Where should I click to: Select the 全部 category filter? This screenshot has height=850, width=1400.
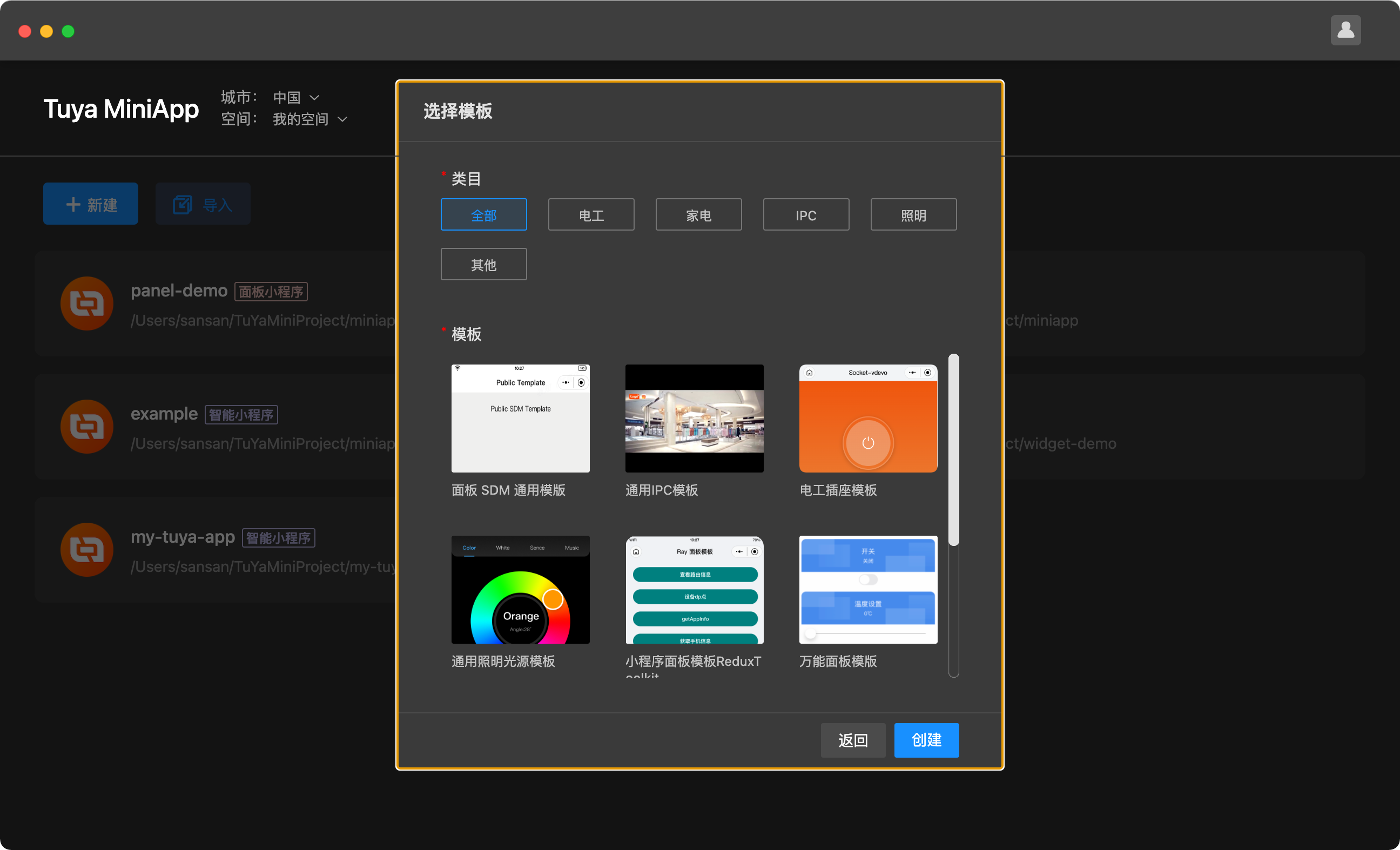click(x=483, y=215)
